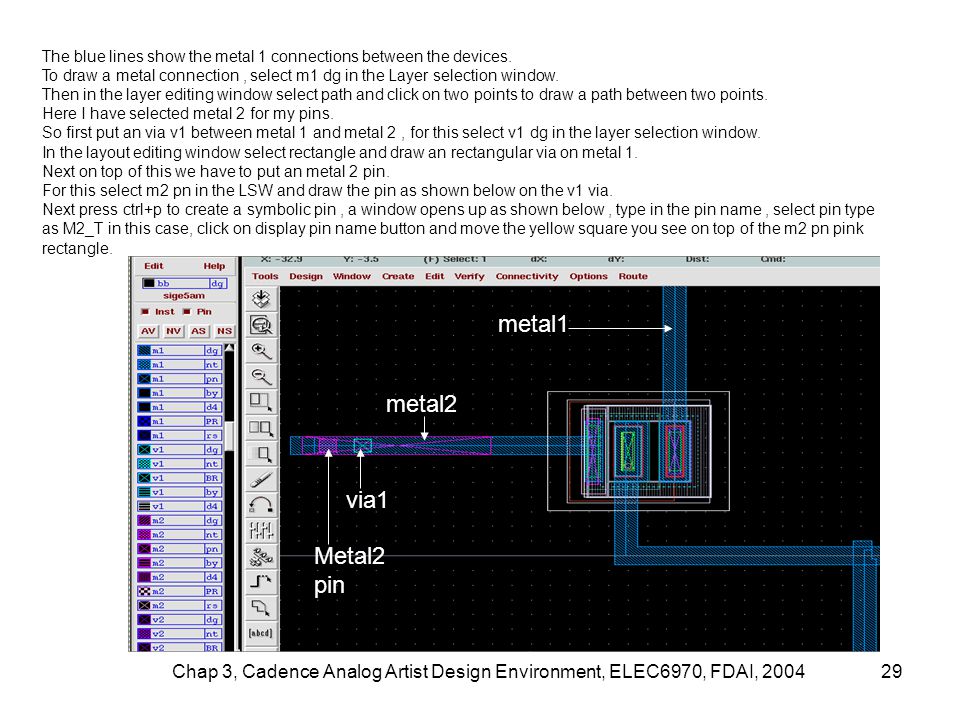This screenshot has height=720, width=960.
Task: Open the Properties sliders icon
Action: coord(261,531)
